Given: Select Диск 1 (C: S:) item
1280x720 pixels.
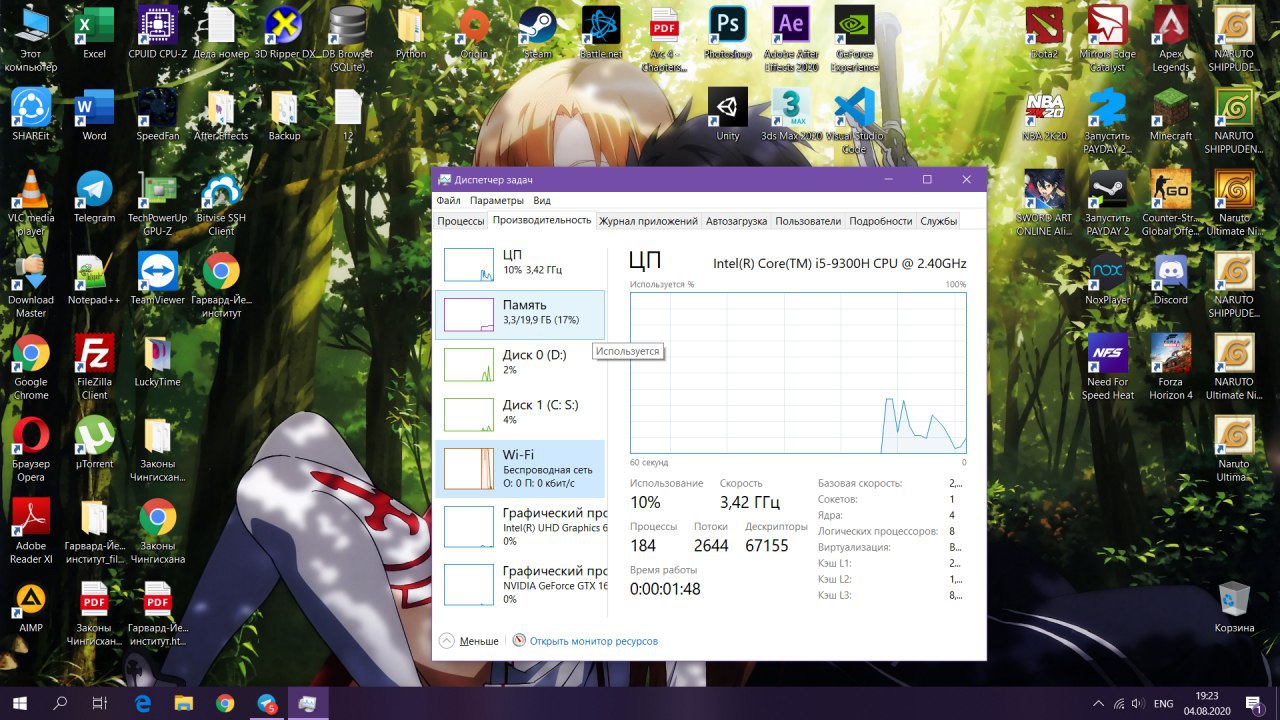Looking at the screenshot, I should coord(520,415).
